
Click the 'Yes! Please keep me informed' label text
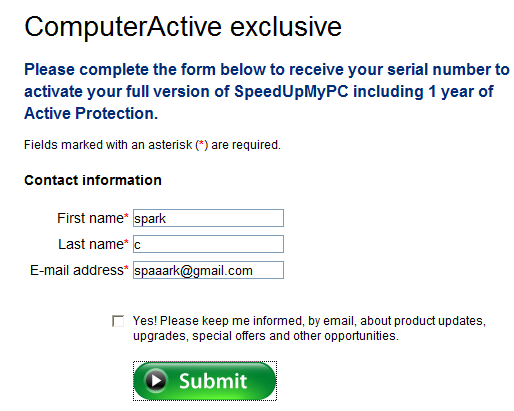[x=309, y=321]
